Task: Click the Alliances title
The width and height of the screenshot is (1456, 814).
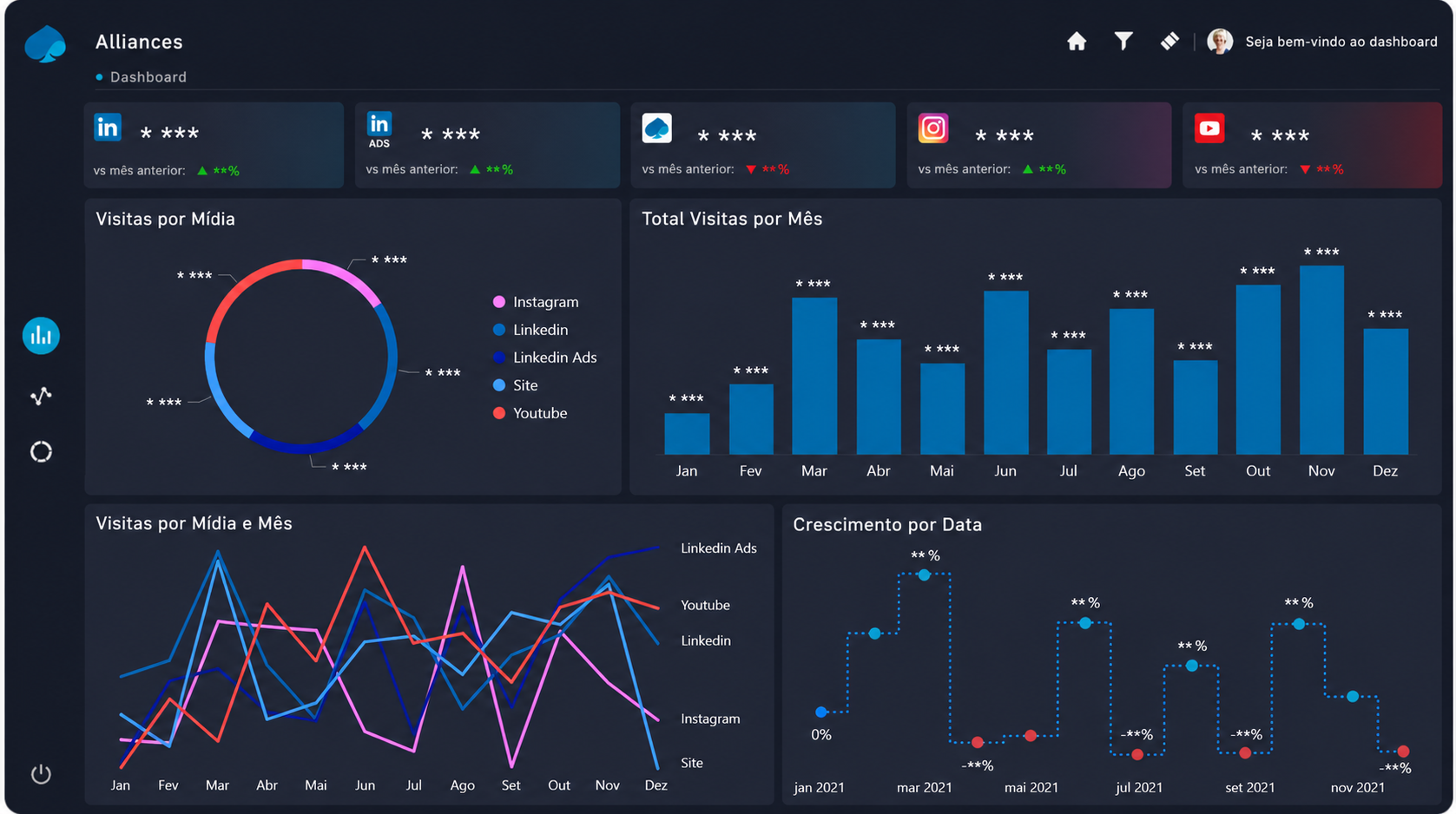Action: point(139,42)
